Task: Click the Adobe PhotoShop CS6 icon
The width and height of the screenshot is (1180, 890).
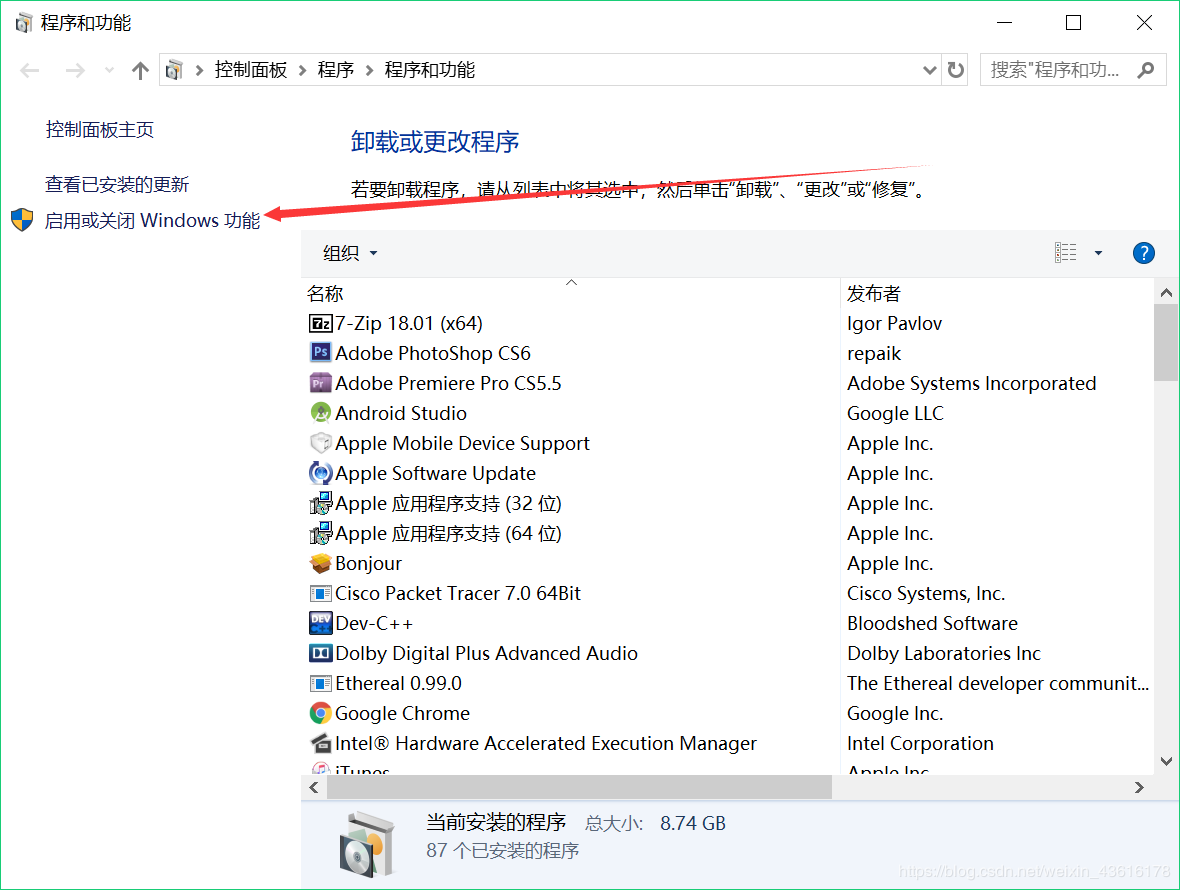Action: click(x=321, y=352)
